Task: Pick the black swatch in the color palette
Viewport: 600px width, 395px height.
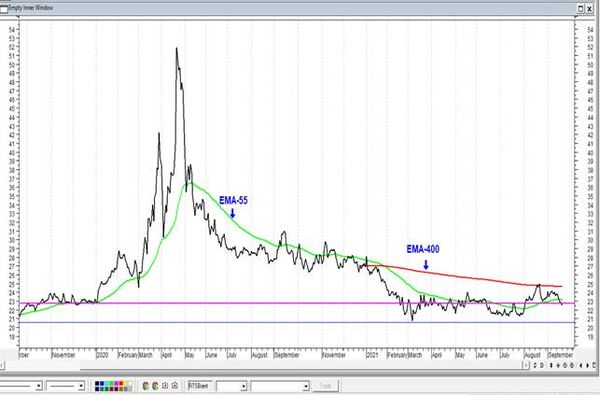Action: click(x=97, y=383)
